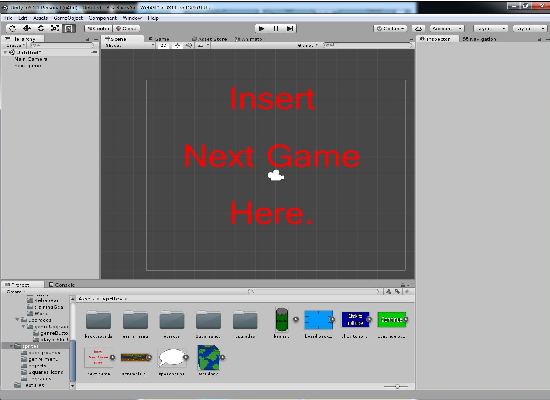The image size is (550, 400).
Task: Open the Layers dropdown
Action: coord(490,28)
